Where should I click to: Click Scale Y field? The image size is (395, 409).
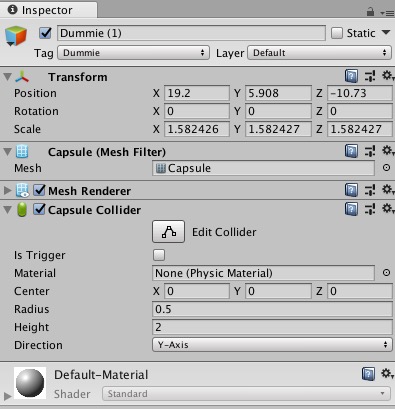[x=278, y=129]
